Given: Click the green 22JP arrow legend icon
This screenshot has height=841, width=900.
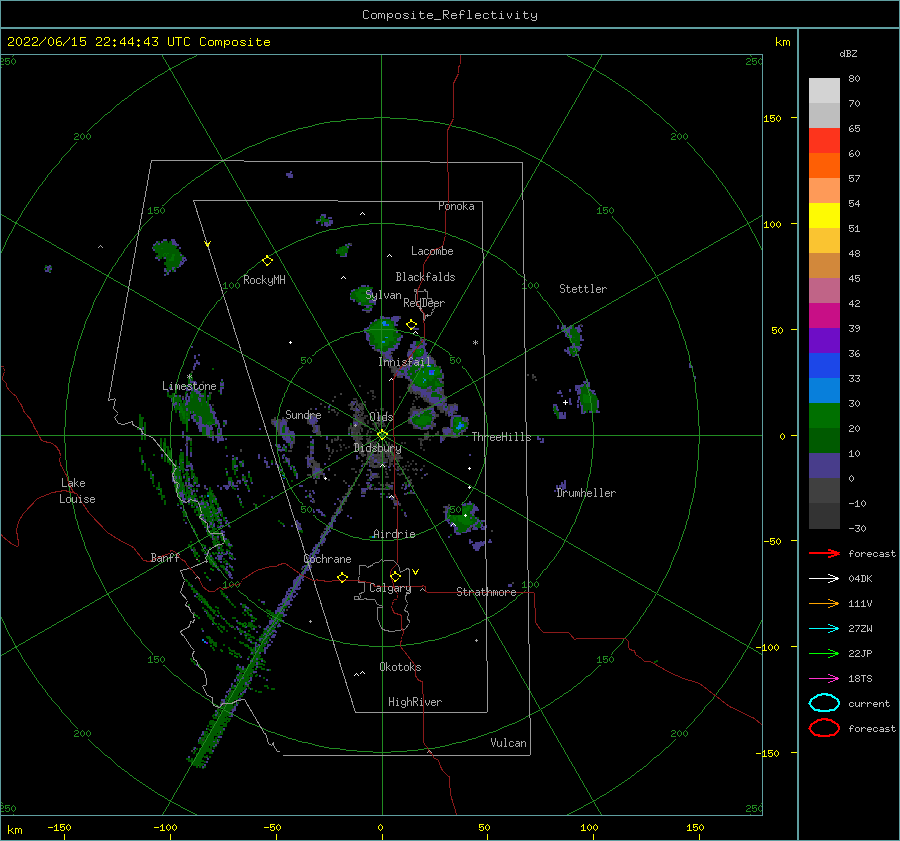Looking at the screenshot, I should [x=824, y=653].
